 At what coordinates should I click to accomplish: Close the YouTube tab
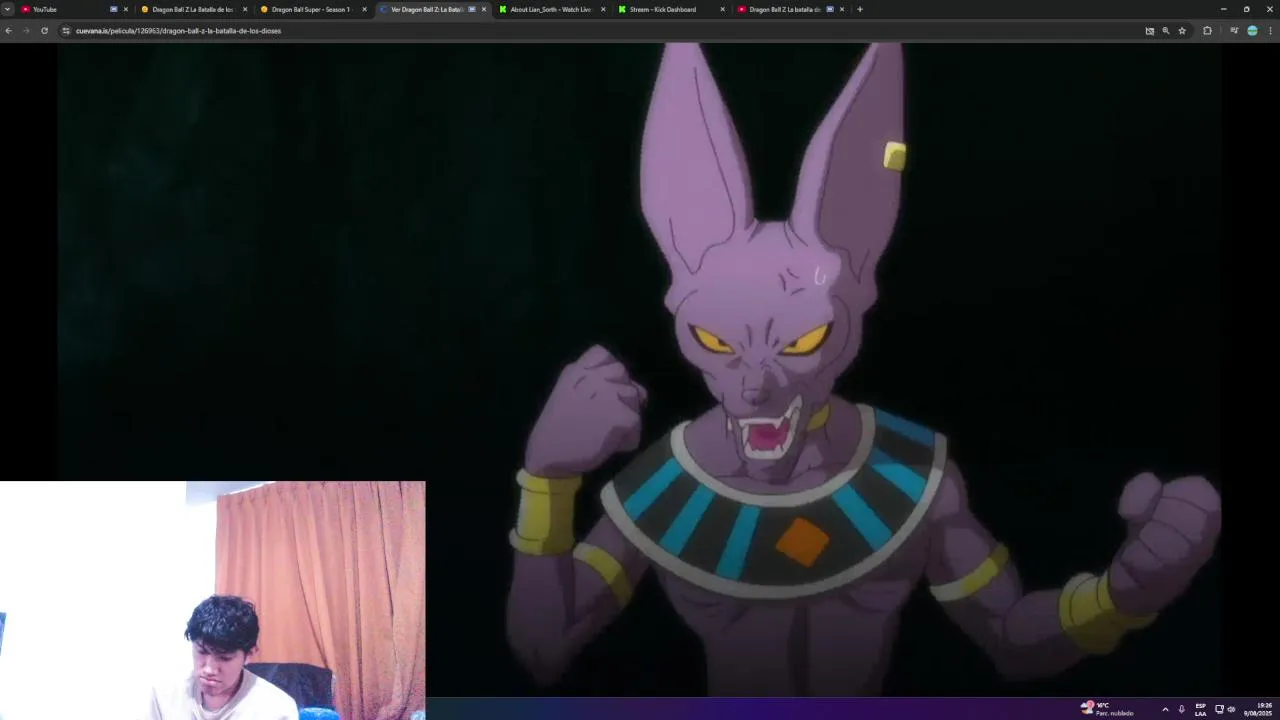tap(126, 9)
